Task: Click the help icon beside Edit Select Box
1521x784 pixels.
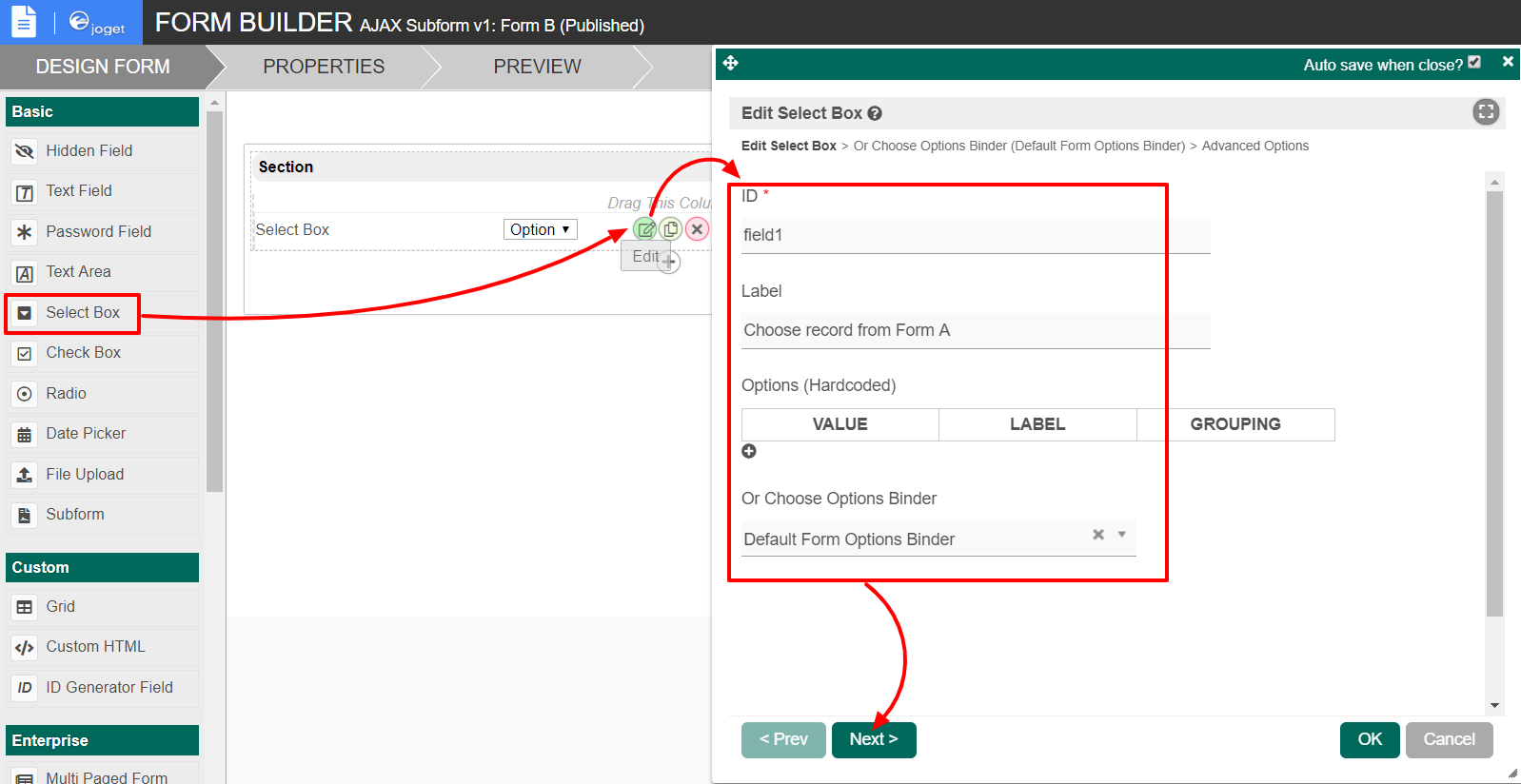Action: click(875, 113)
